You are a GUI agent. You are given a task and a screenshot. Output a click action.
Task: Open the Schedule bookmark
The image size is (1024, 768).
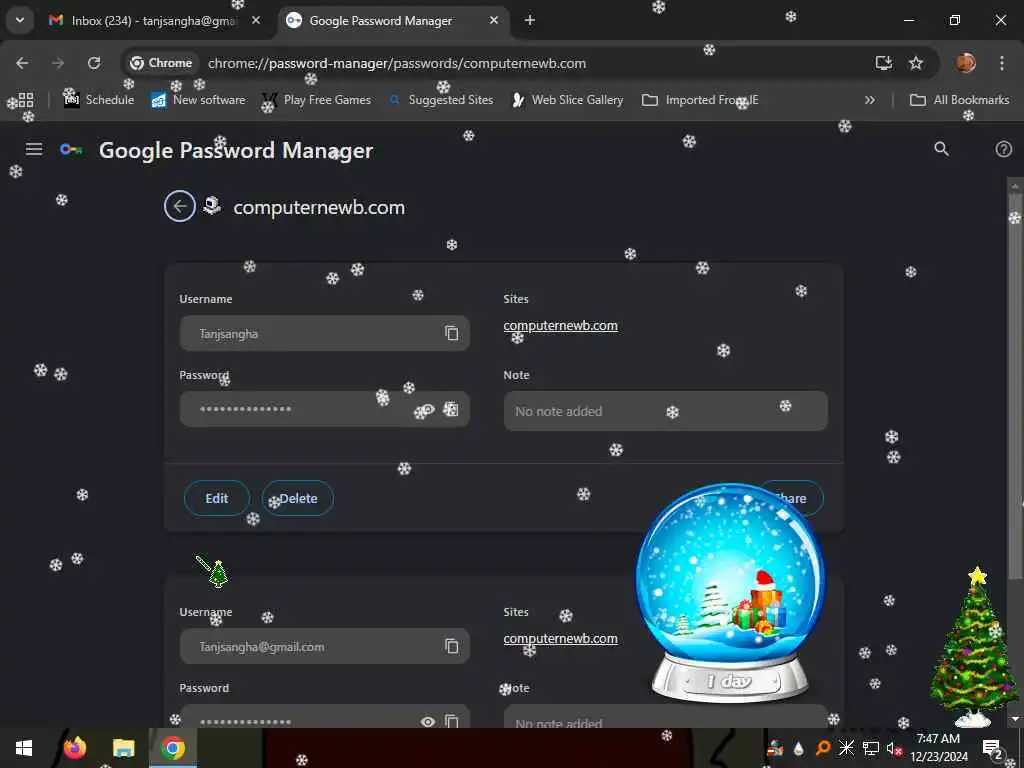(x=99, y=100)
